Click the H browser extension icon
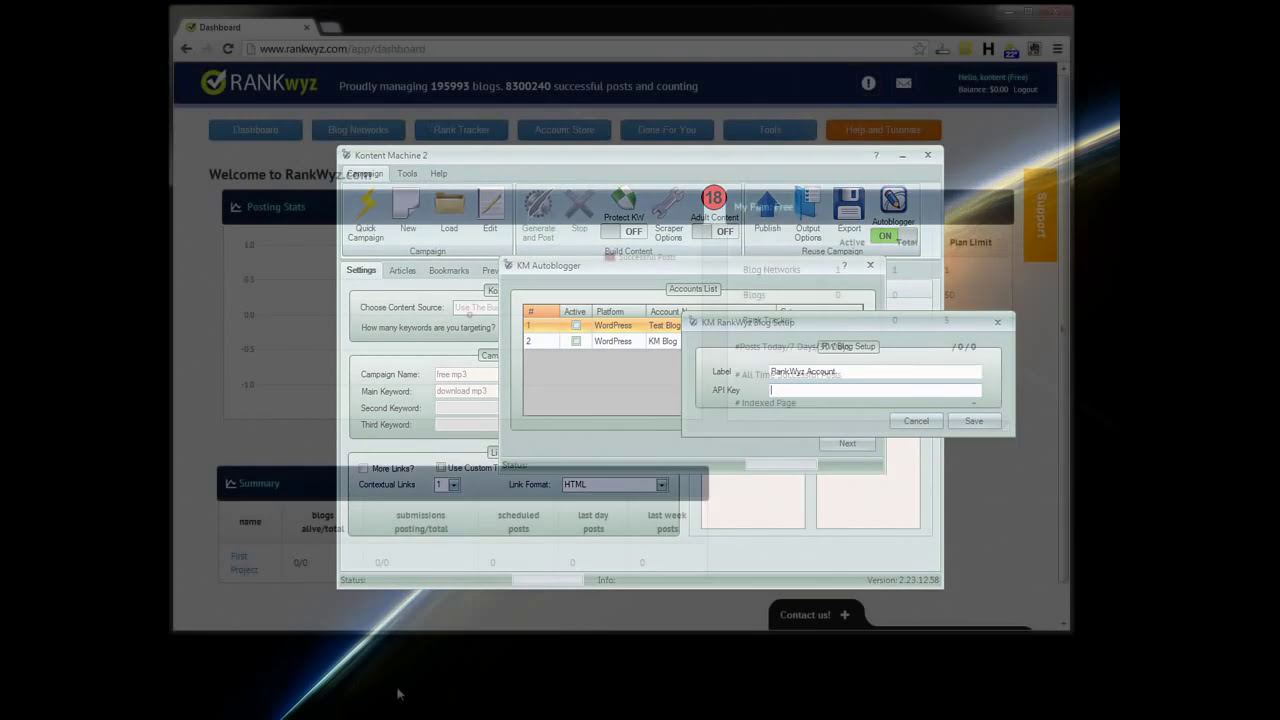This screenshot has height=720, width=1280. pos(988,48)
